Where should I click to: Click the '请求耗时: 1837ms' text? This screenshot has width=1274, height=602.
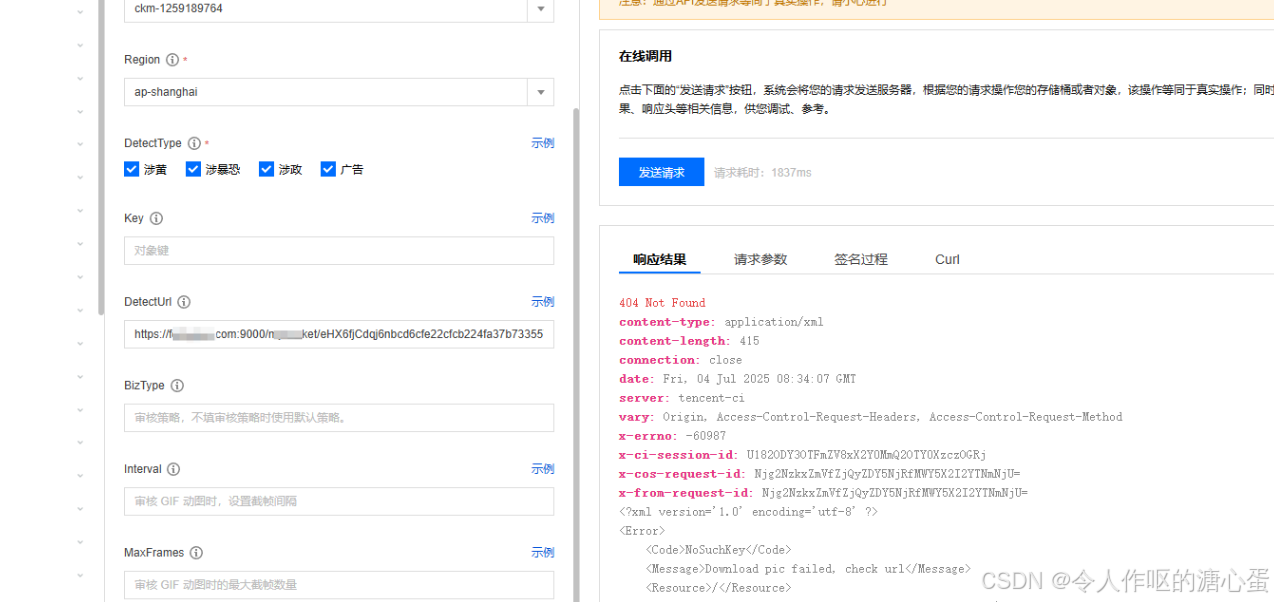(x=763, y=173)
